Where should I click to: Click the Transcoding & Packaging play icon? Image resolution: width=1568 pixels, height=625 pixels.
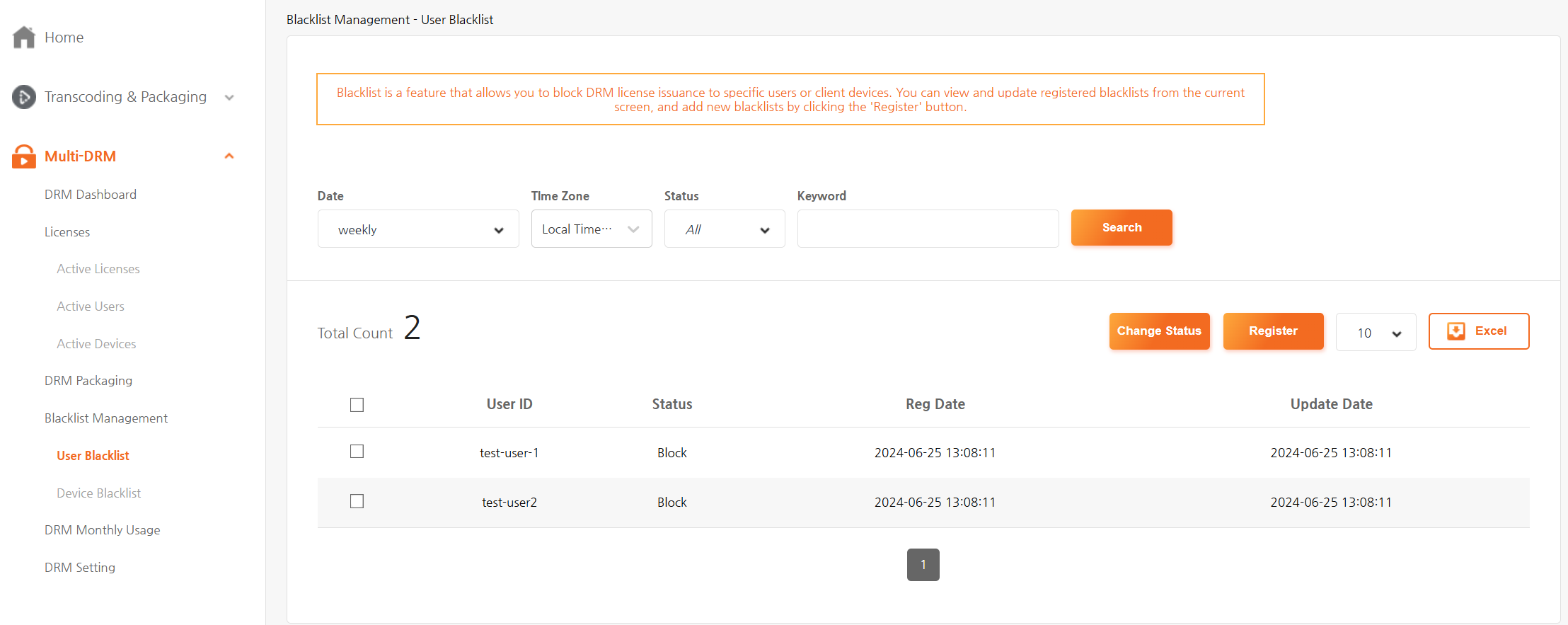coord(24,97)
